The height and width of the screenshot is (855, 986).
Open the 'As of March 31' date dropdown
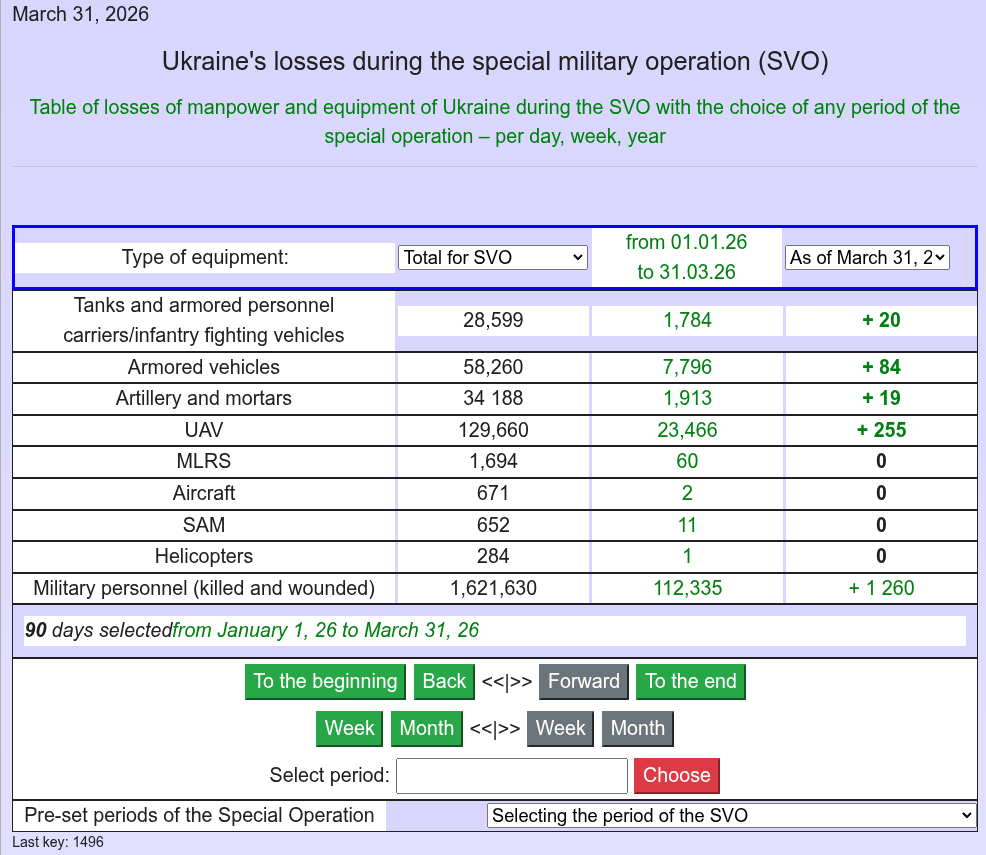[867, 258]
